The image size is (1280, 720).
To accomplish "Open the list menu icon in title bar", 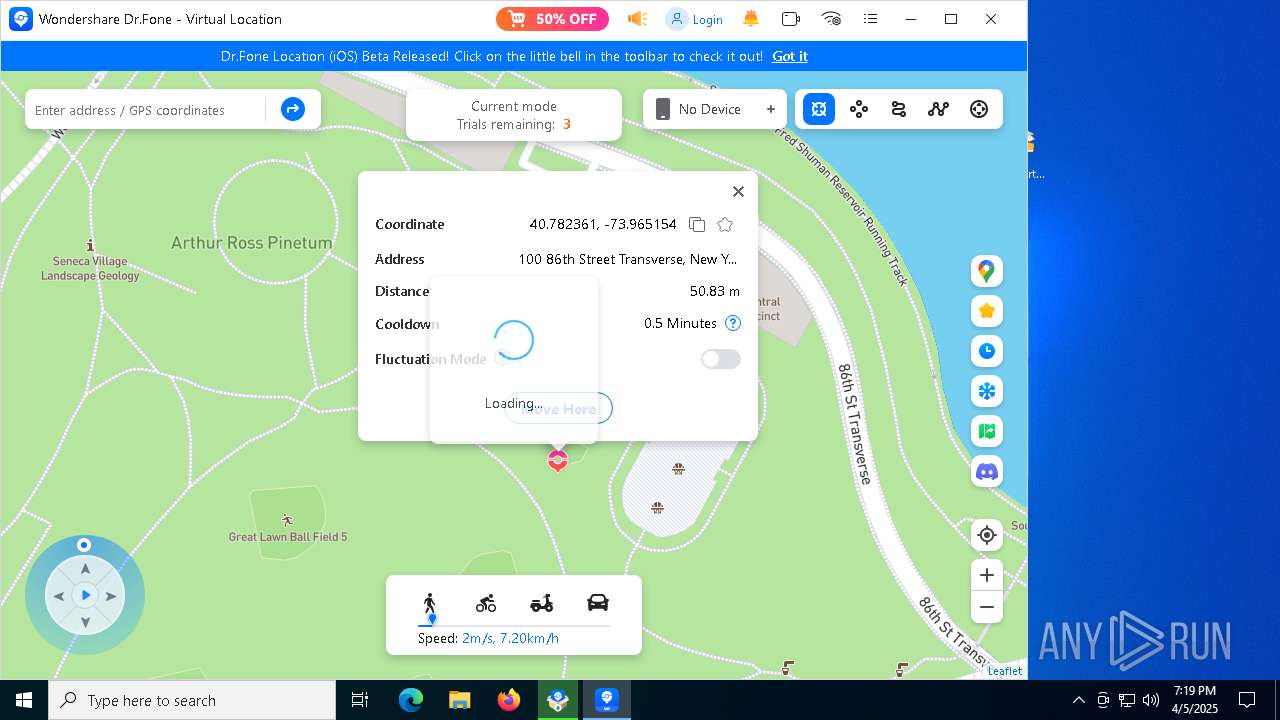I will click(871, 19).
